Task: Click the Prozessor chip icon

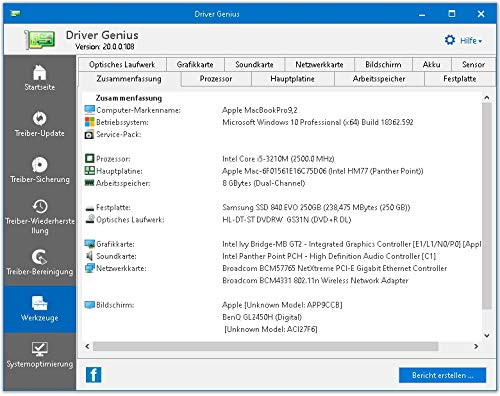Action: point(89,158)
